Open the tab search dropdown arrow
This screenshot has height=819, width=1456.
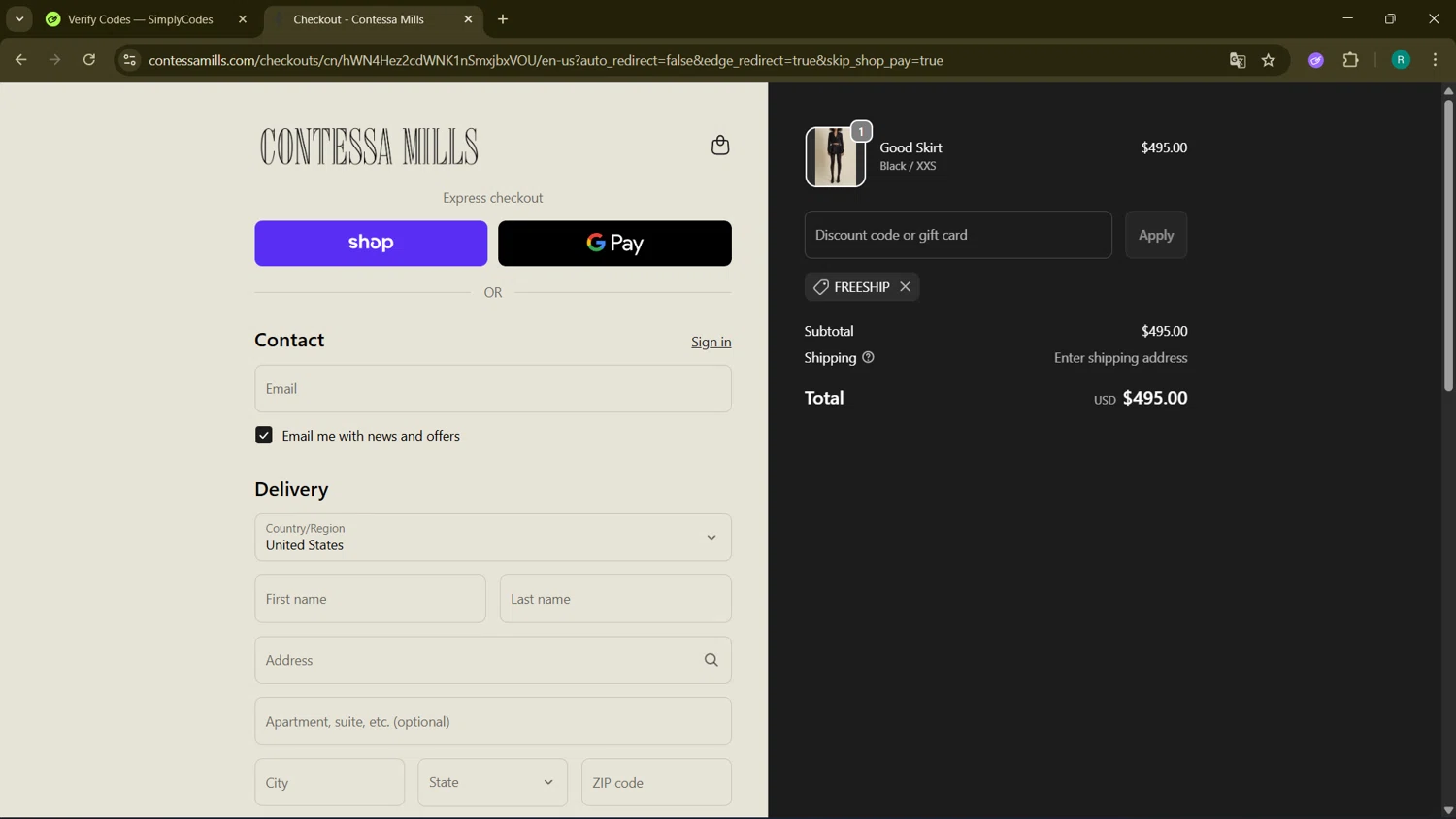(19, 19)
